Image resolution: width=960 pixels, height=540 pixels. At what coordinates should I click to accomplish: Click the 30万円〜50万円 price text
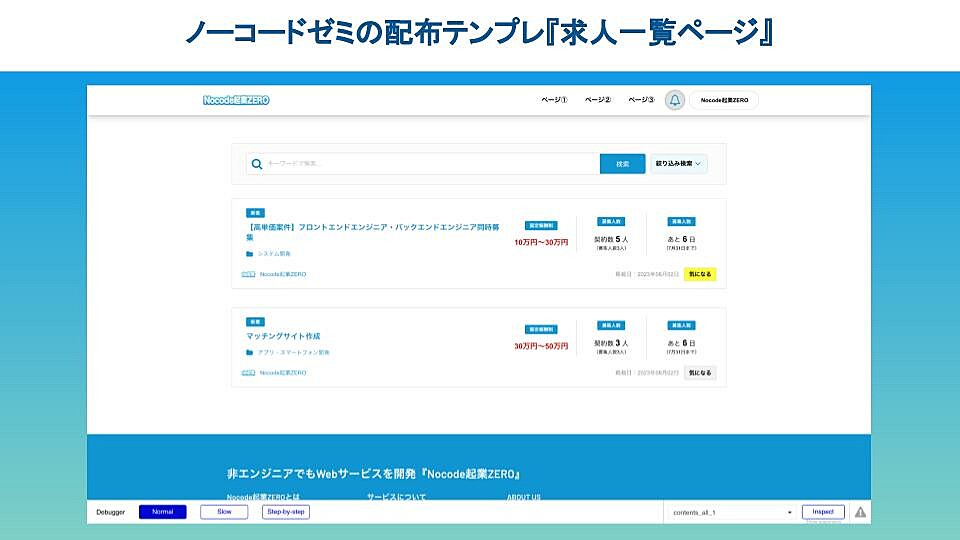[x=541, y=347]
